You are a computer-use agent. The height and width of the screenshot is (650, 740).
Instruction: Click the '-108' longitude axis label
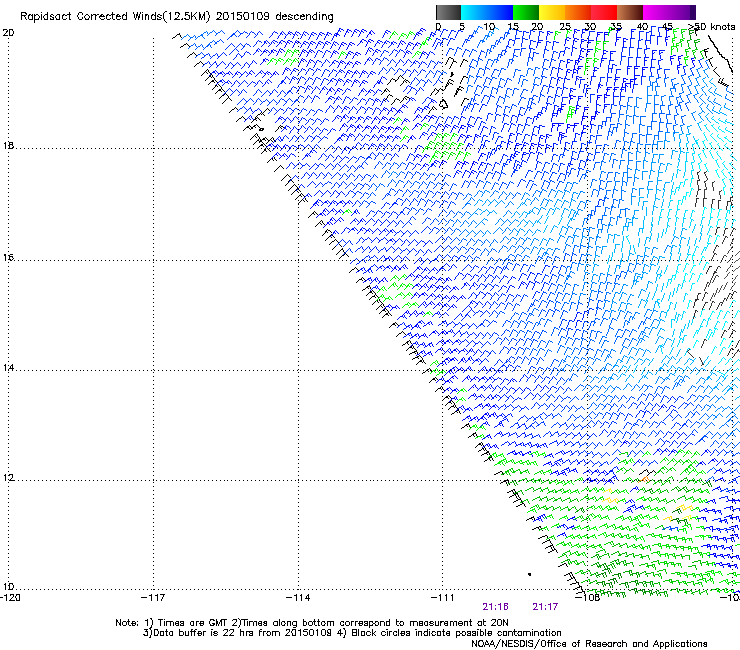tap(587, 598)
